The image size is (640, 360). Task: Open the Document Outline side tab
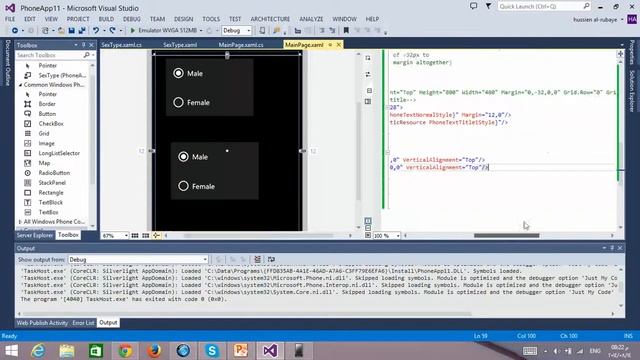[x=7, y=63]
